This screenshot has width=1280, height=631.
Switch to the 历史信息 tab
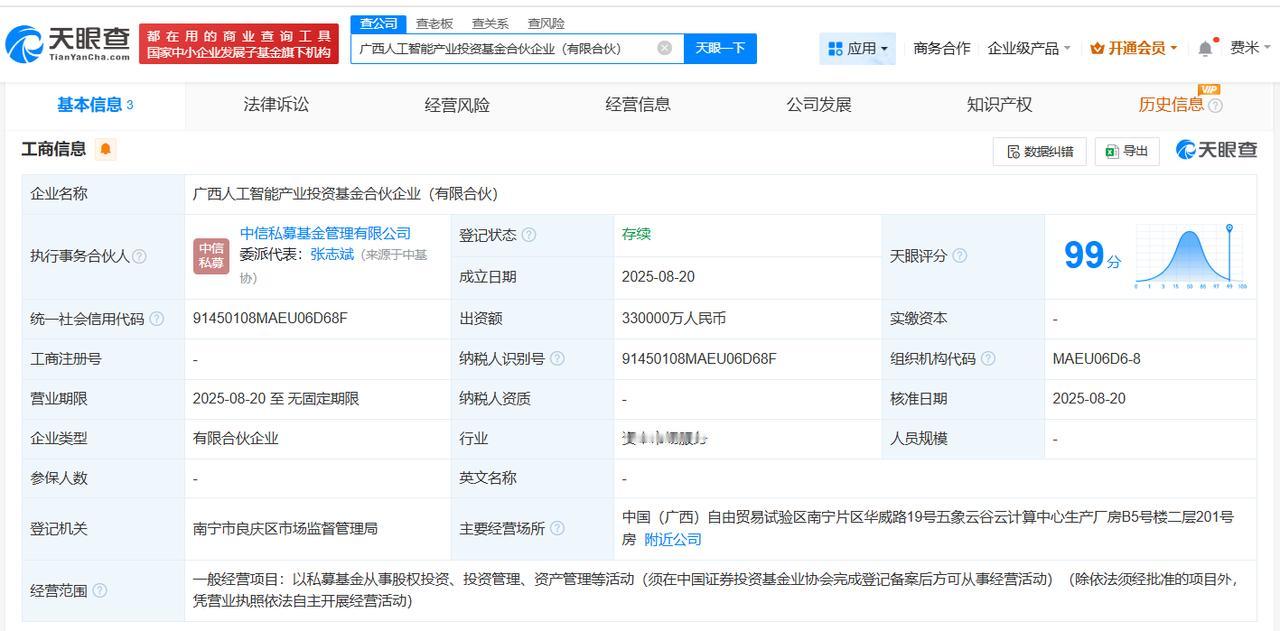click(1171, 105)
